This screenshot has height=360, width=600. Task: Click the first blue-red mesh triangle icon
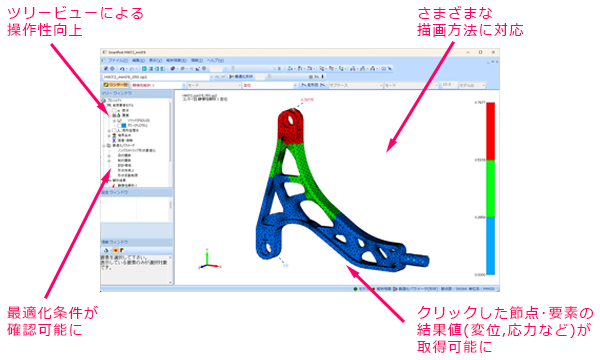[353, 68]
